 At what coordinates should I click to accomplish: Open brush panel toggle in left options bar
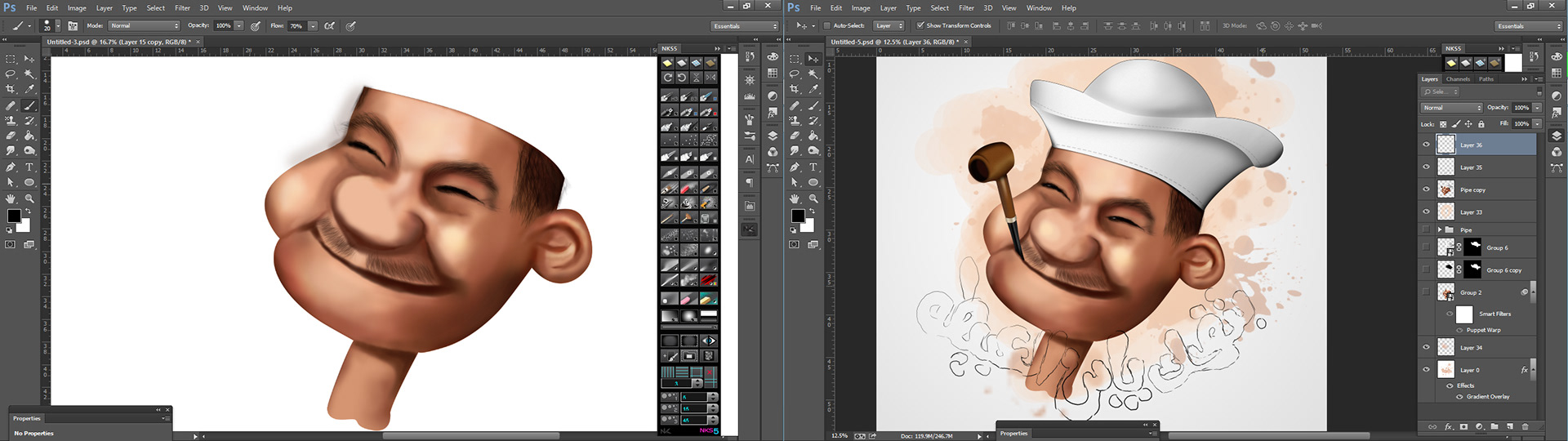pyautogui.click(x=73, y=26)
